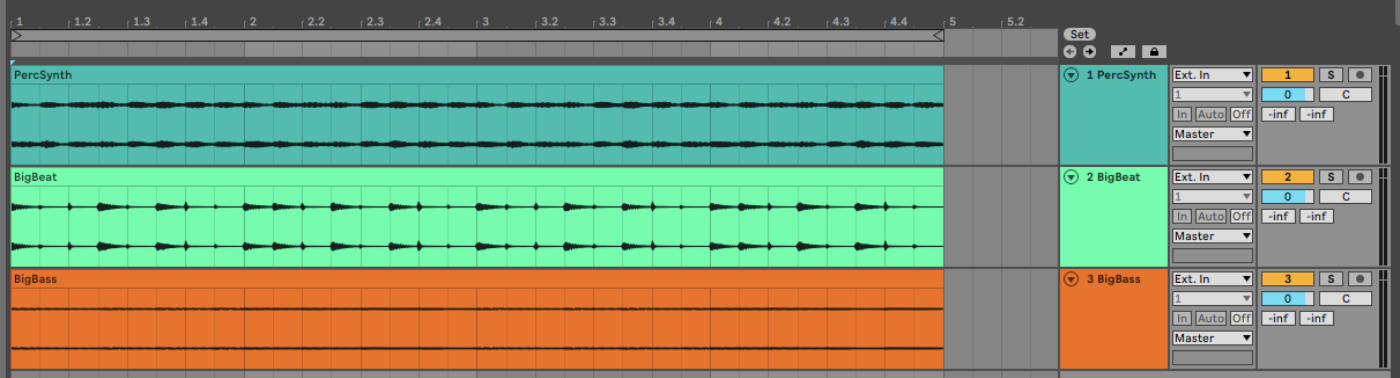Enable Auto monitoring on PercSynth
The height and width of the screenshot is (378, 1400).
point(1211,114)
